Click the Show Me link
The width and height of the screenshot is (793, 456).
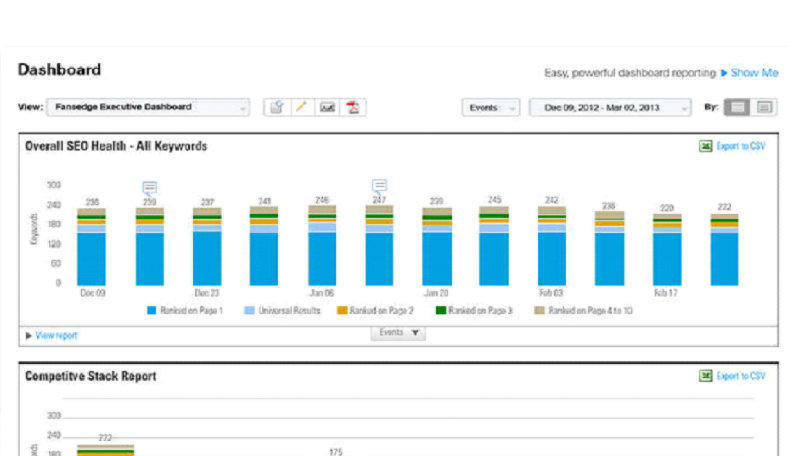click(754, 73)
